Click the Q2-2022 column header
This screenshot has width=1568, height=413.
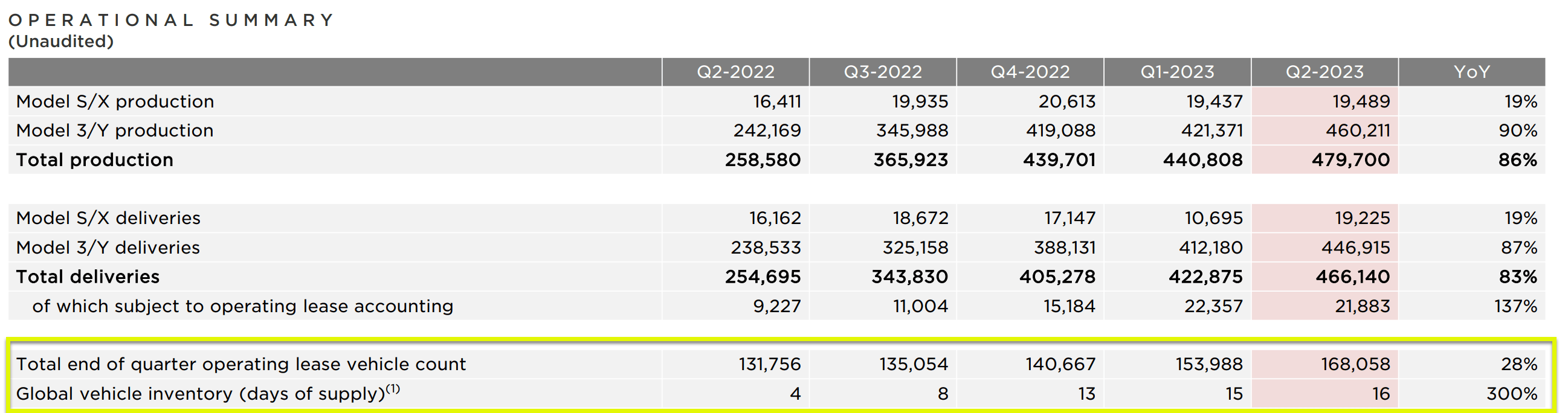tap(735, 72)
